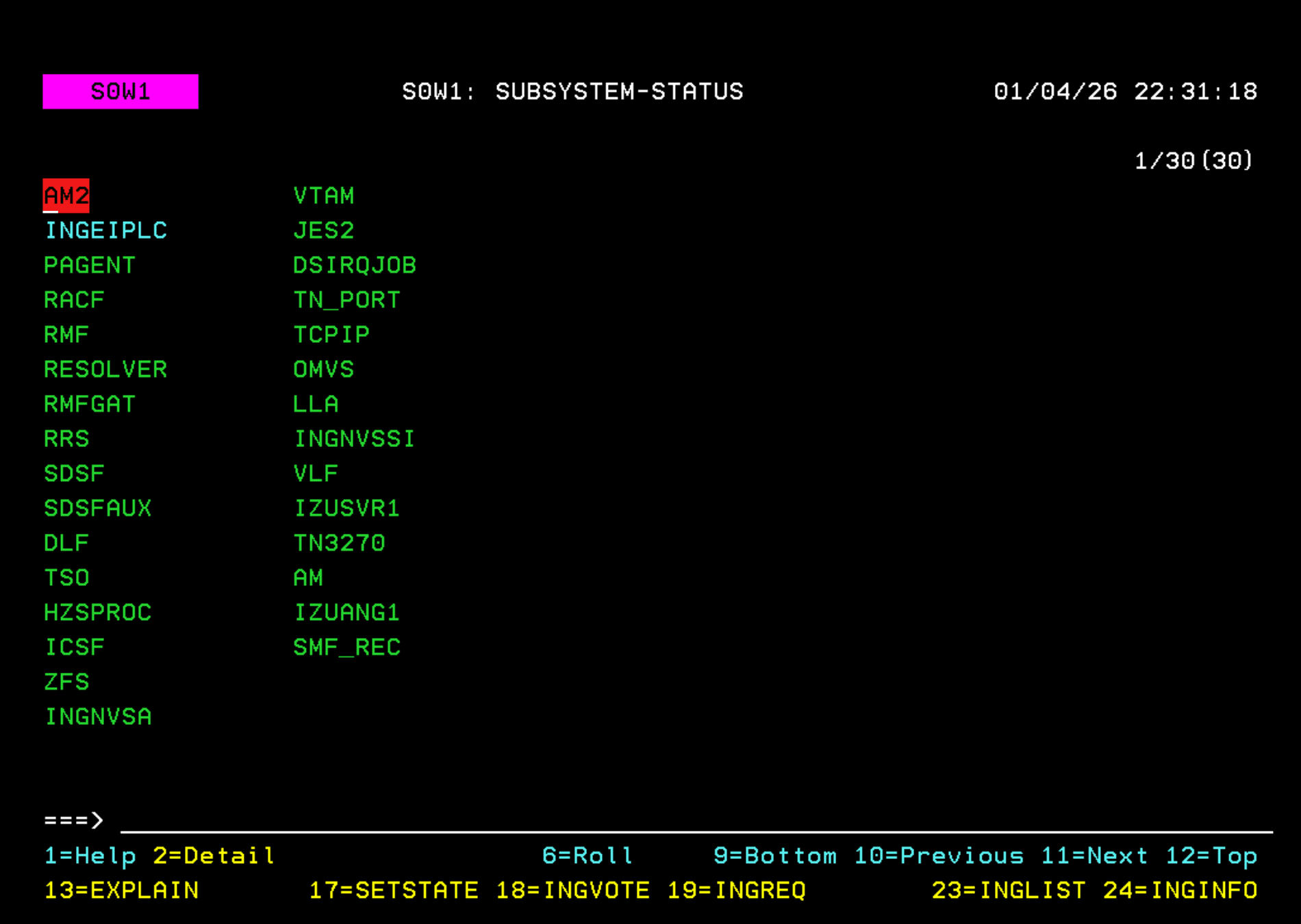Viewport: 1301px width, 924px height.
Task: Select the SMF_REC entry
Action: click(347, 647)
